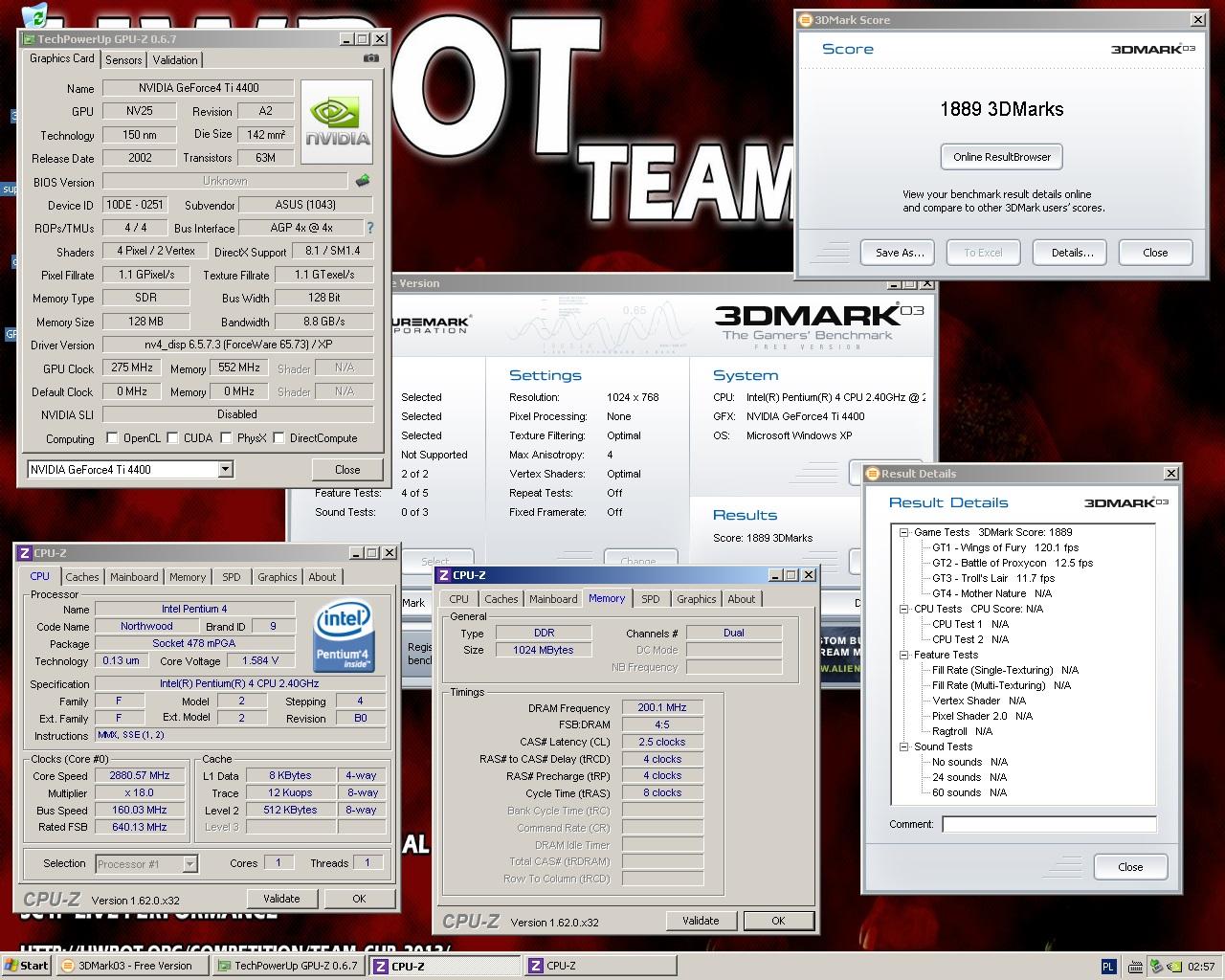Image resolution: width=1225 pixels, height=980 pixels.
Task: Select the GT3 - Troll's Lair result row
Action: pos(993,578)
